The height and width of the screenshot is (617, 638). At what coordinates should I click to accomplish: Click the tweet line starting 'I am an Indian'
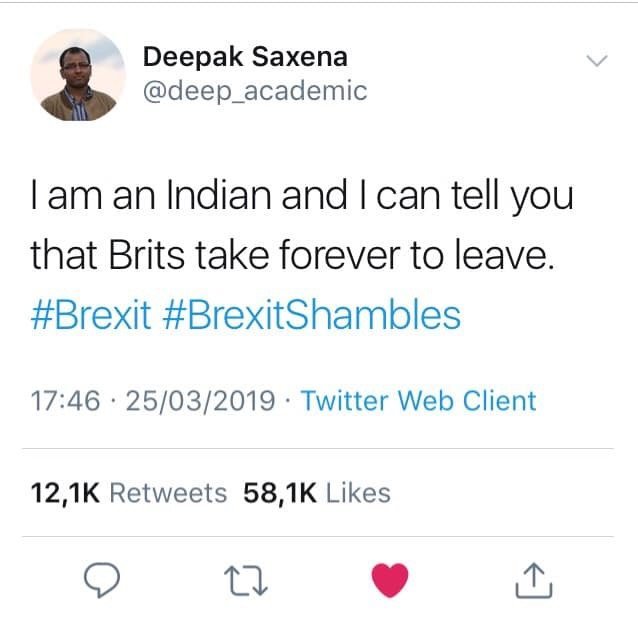tap(301, 196)
